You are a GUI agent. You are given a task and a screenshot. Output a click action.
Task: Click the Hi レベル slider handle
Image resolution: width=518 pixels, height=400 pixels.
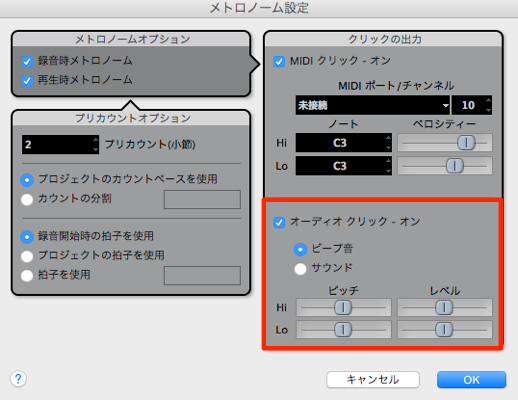click(x=444, y=307)
